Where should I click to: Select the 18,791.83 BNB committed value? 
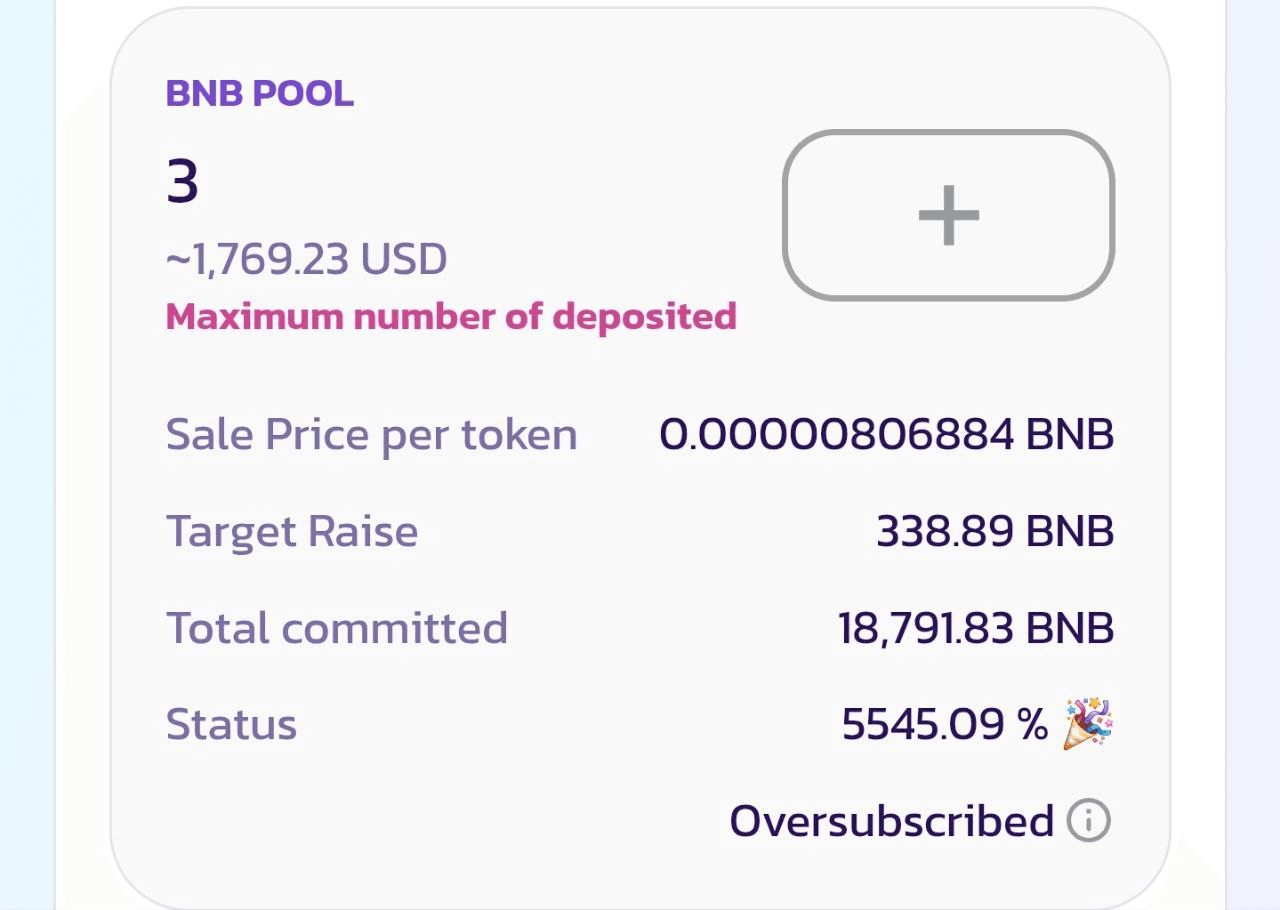click(975, 628)
